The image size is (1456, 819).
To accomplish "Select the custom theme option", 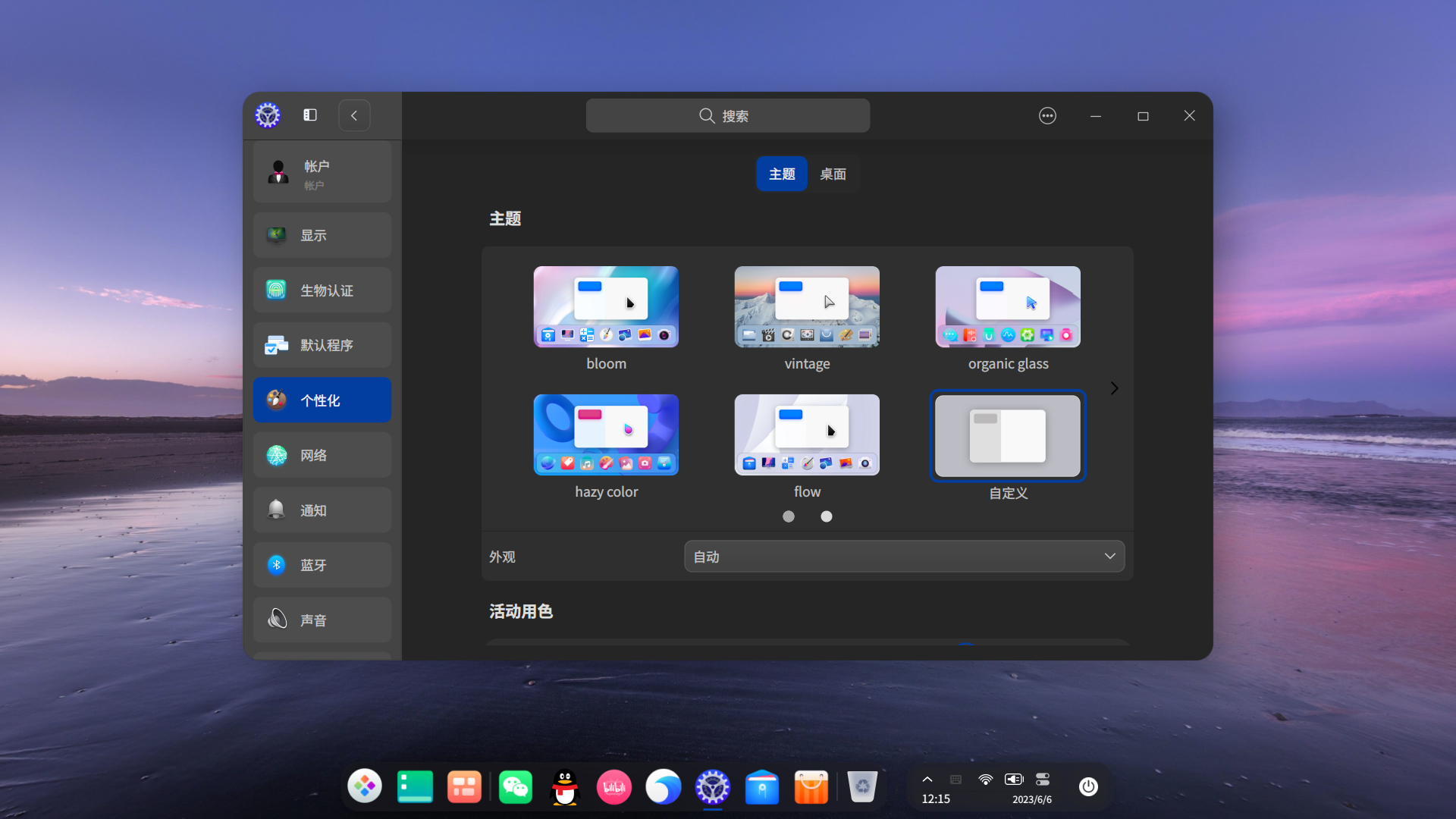I will pos(1008,437).
